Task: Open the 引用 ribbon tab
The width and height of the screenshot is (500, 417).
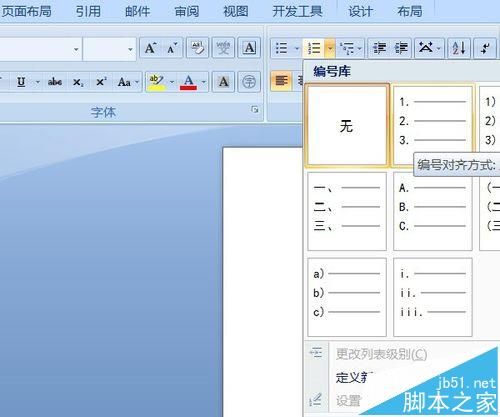Action: [88, 11]
